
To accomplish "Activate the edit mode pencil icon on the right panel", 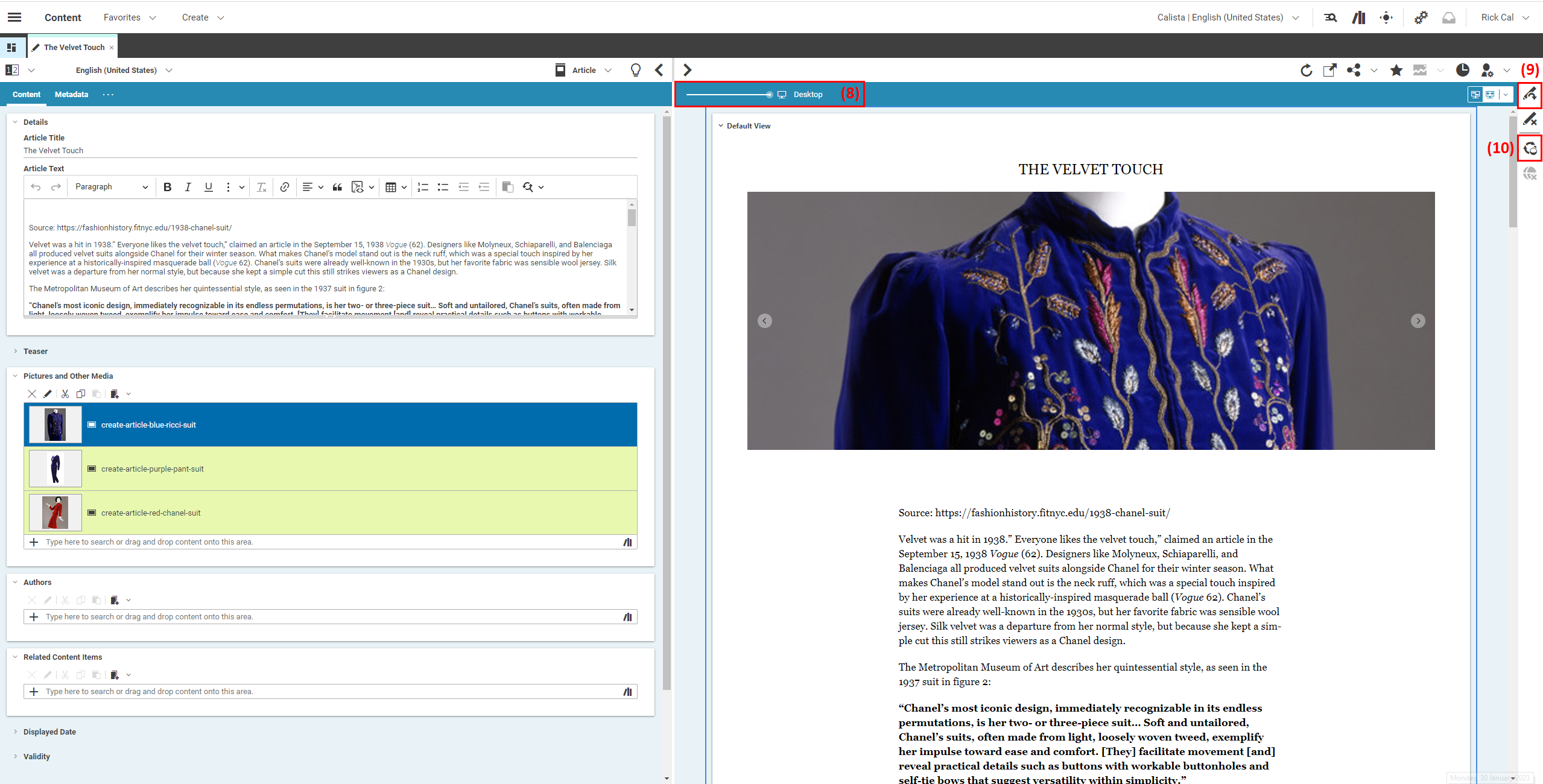I will [1530, 94].
